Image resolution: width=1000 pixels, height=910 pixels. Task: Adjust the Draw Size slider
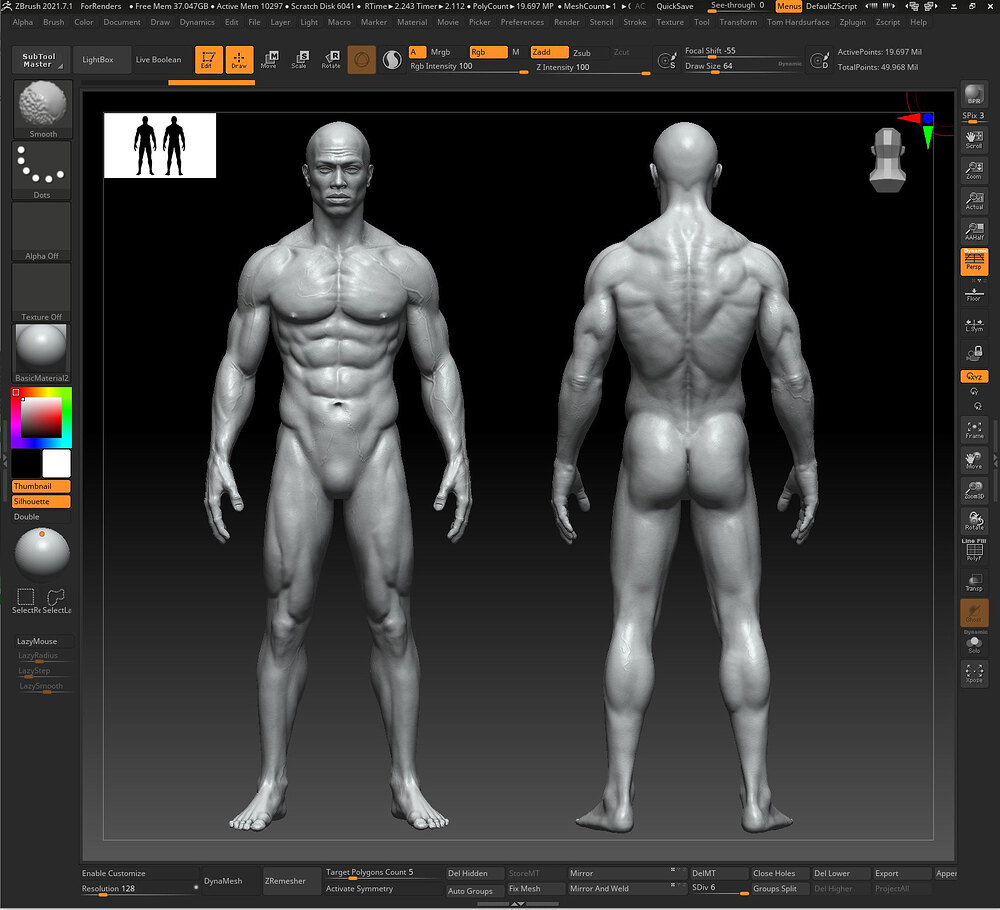(x=742, y=67)
